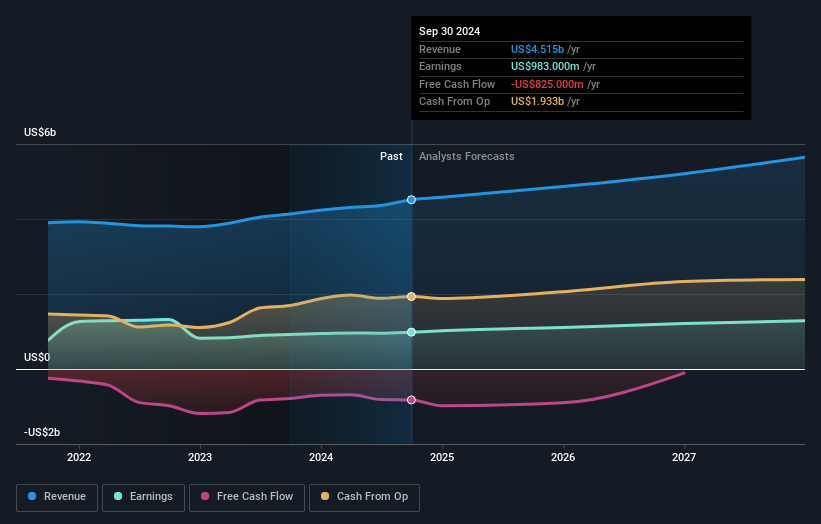Click the Sep 30 2024 tooltip date
This screenshot has height=524, width=821.
449,31
